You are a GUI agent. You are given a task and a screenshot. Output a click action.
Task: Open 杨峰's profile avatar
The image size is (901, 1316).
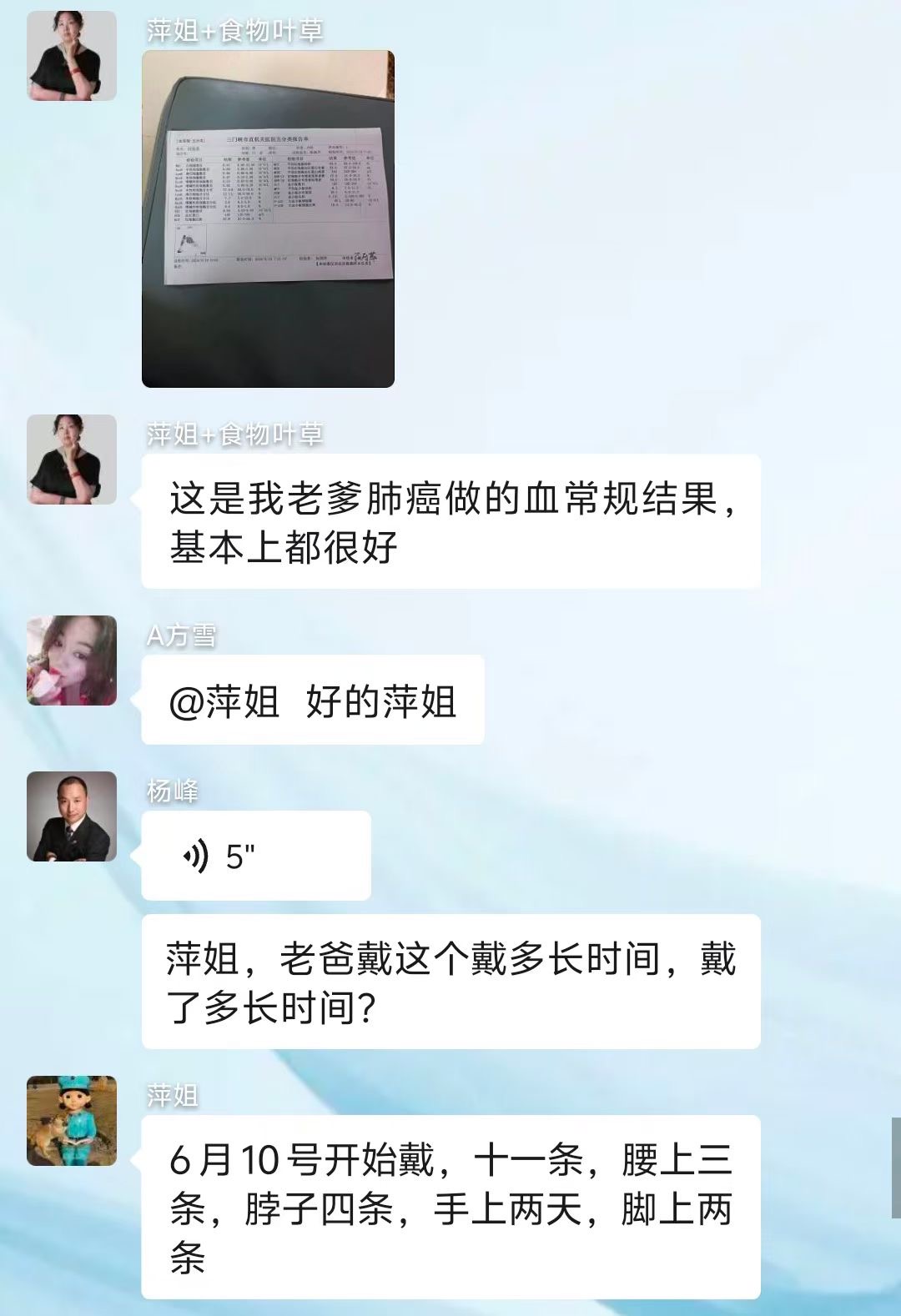click(x=72, y=816)
